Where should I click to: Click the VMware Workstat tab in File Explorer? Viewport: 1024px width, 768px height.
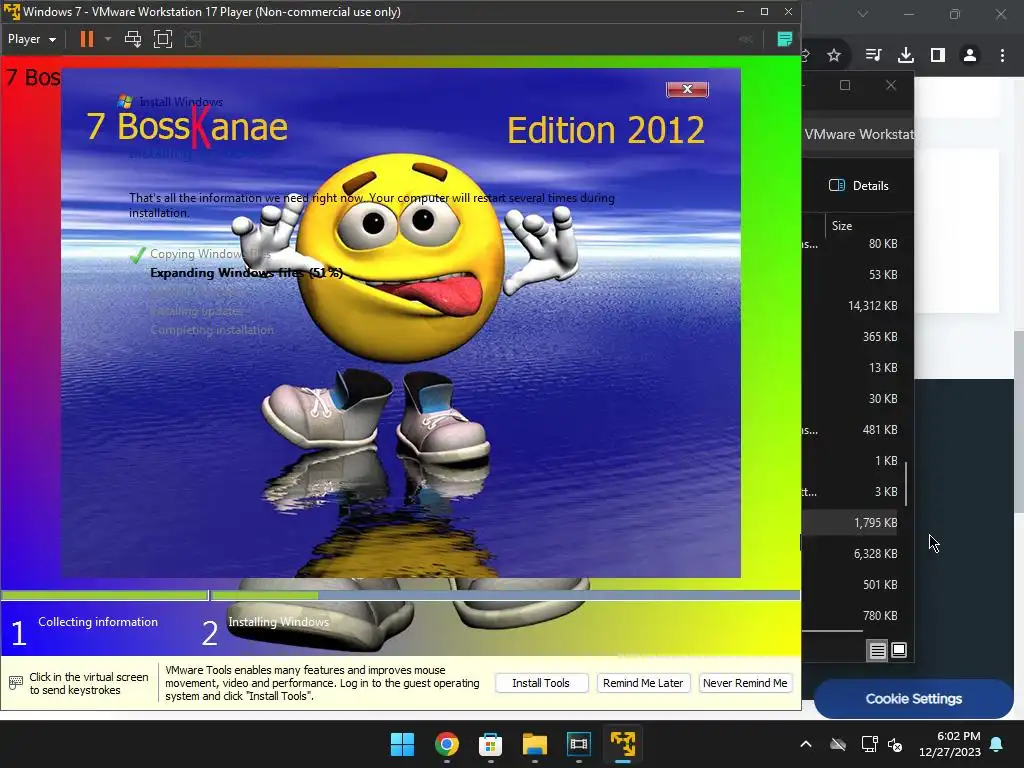(858, 135)
